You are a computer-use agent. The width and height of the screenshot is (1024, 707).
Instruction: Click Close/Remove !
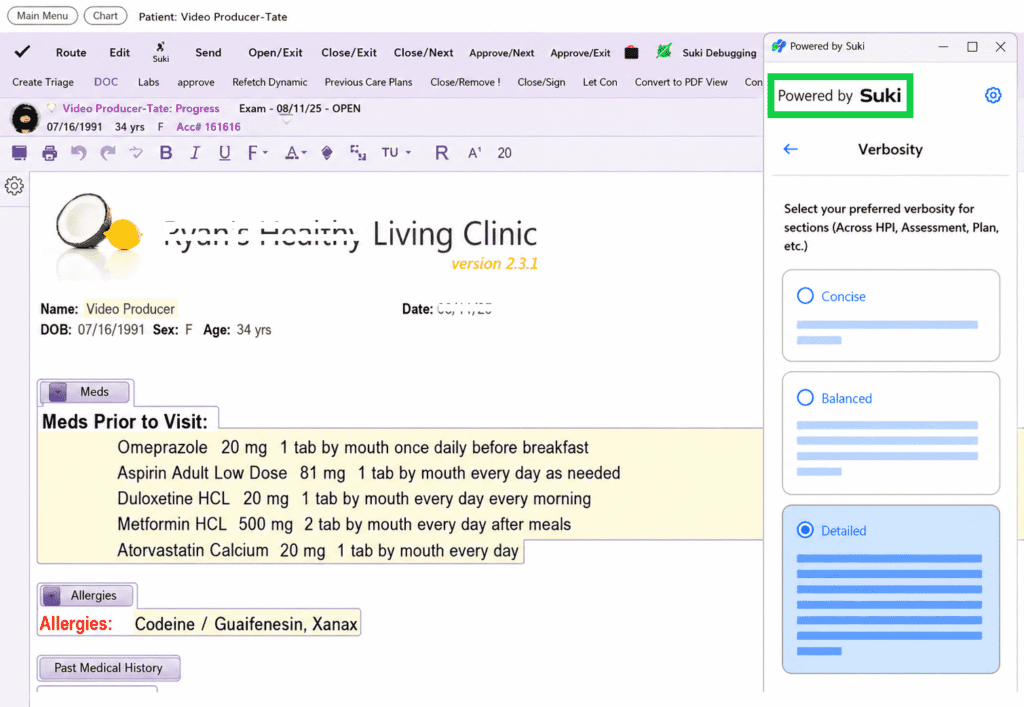click(465, 82)
